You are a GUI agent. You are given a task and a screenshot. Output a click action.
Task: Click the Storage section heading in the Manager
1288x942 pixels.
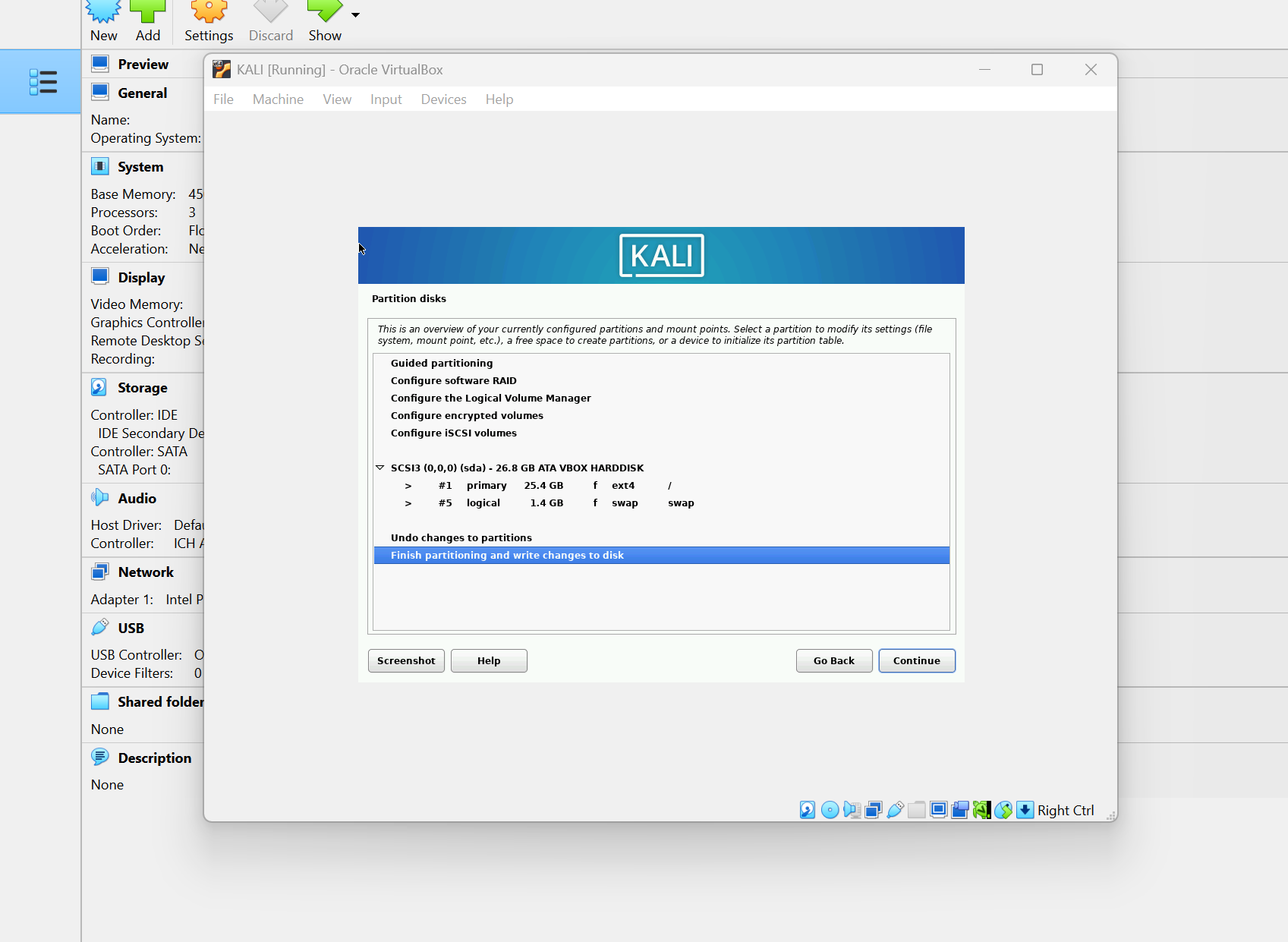coord(143,388)
